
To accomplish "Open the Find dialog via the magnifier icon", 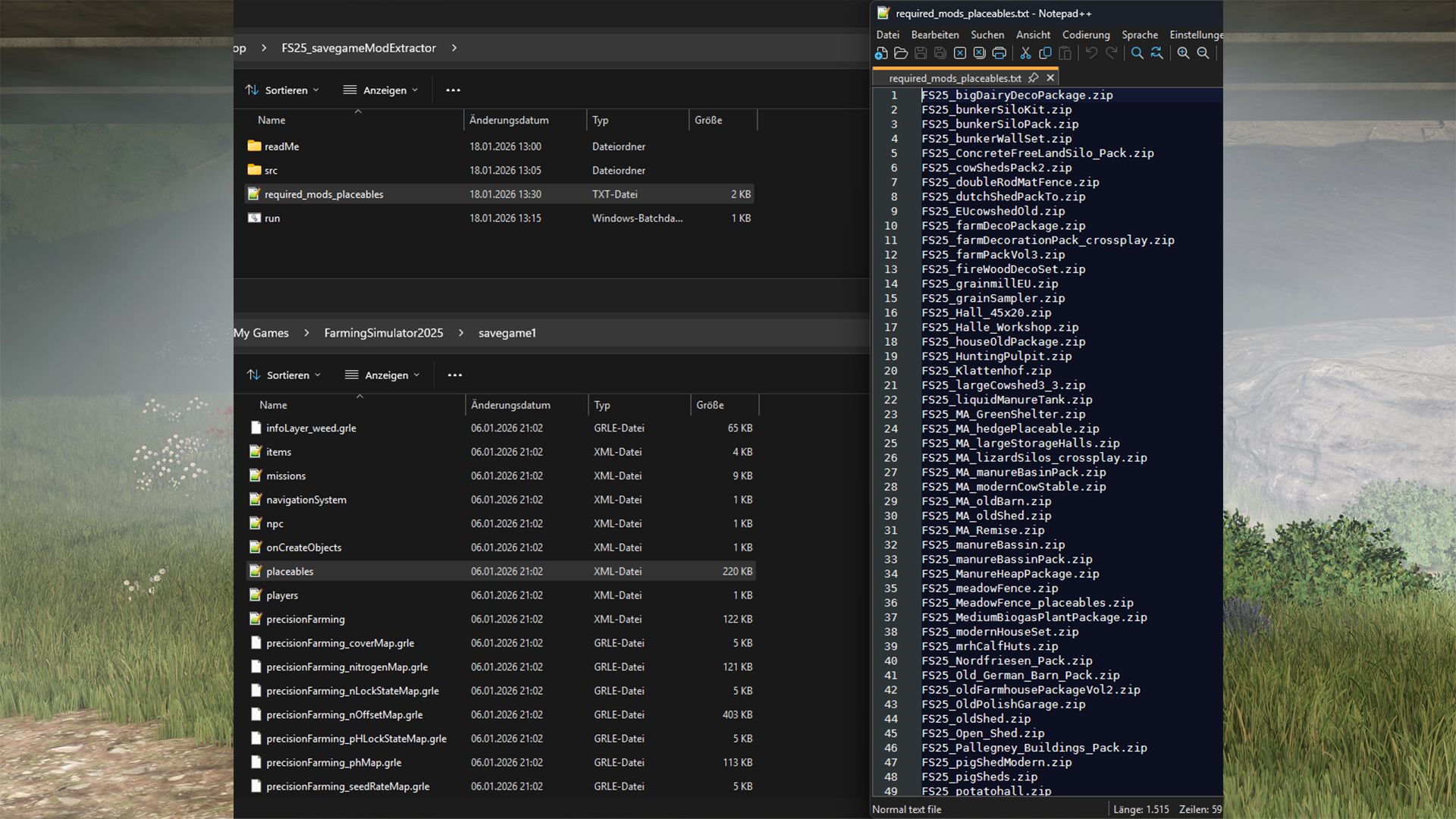I will point(1137,53).
